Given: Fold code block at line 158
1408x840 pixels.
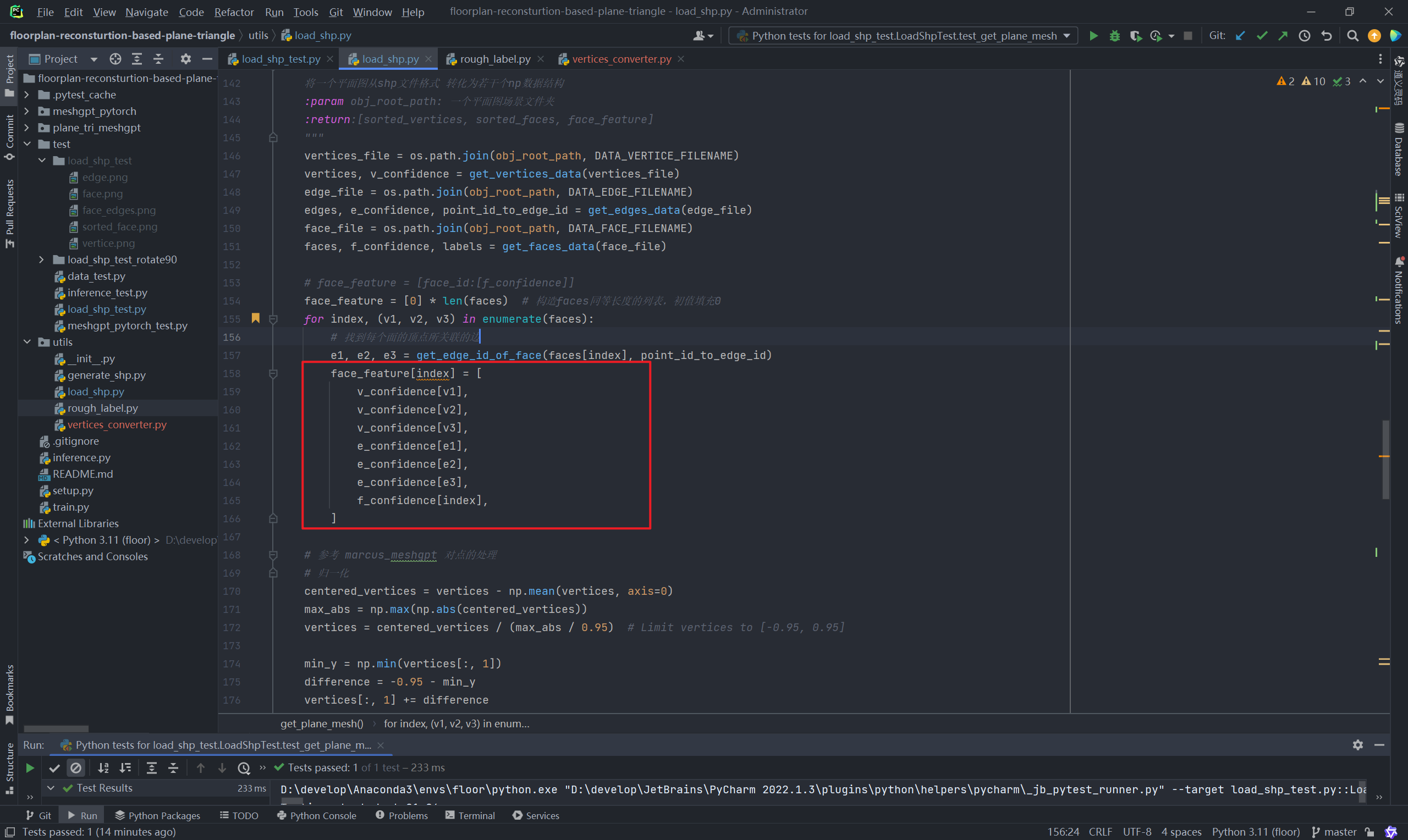Looking at the screenshot, I should (273, 374).
